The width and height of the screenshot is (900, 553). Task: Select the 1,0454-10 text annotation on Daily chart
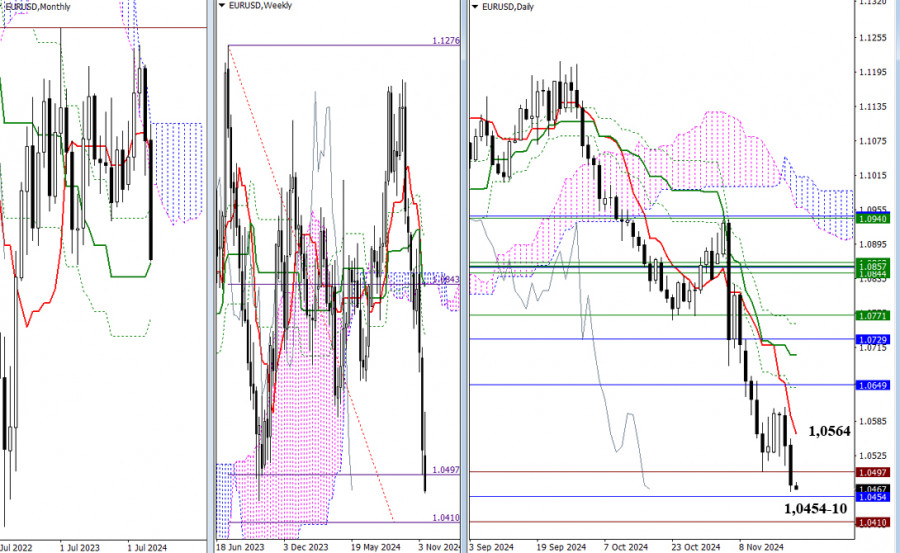[x=815, y=508]
